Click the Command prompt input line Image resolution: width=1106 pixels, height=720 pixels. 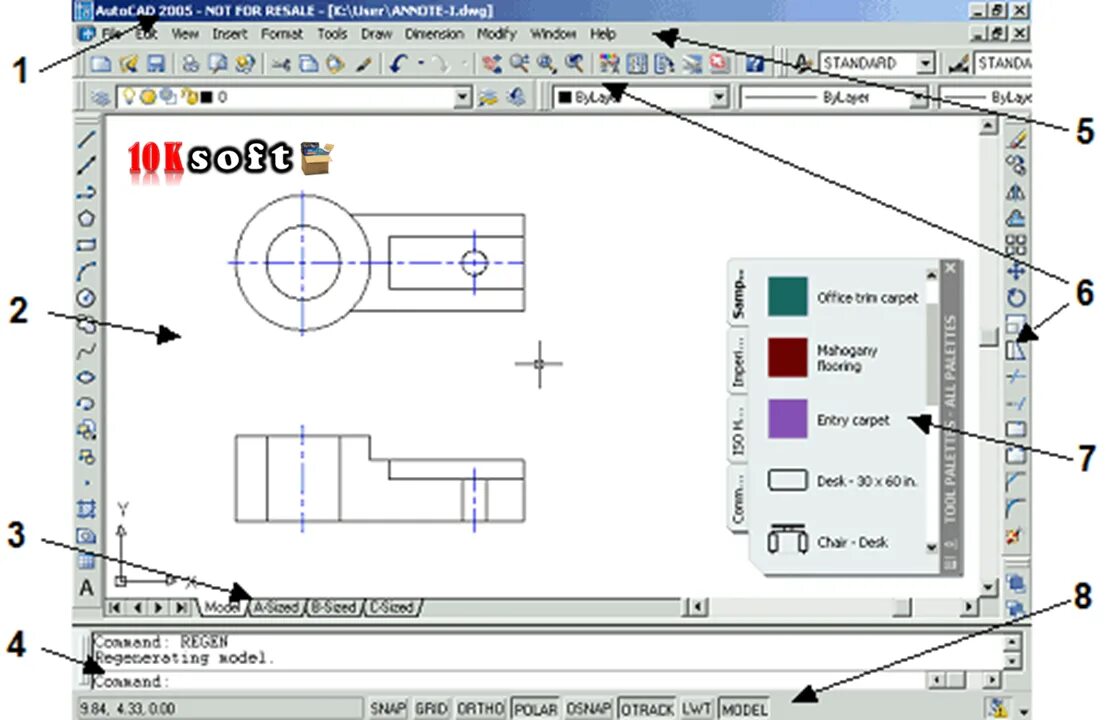[508, 681]
